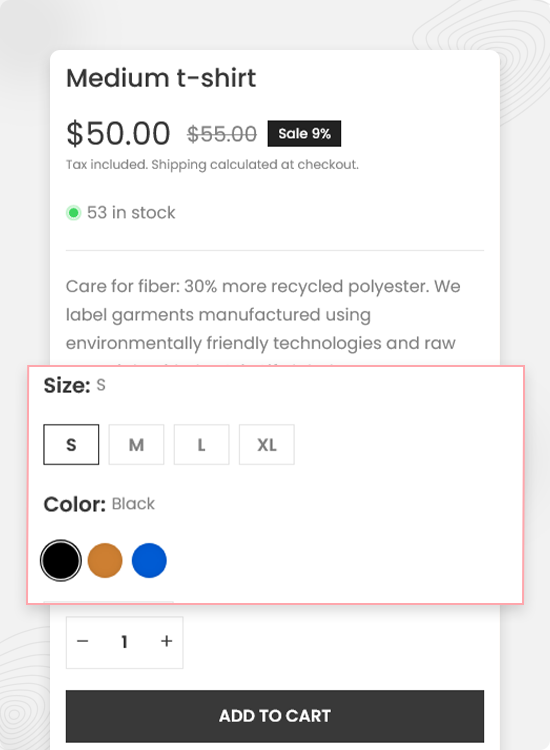Click the crossed-out $55.00 price

(x=222, y=134)
